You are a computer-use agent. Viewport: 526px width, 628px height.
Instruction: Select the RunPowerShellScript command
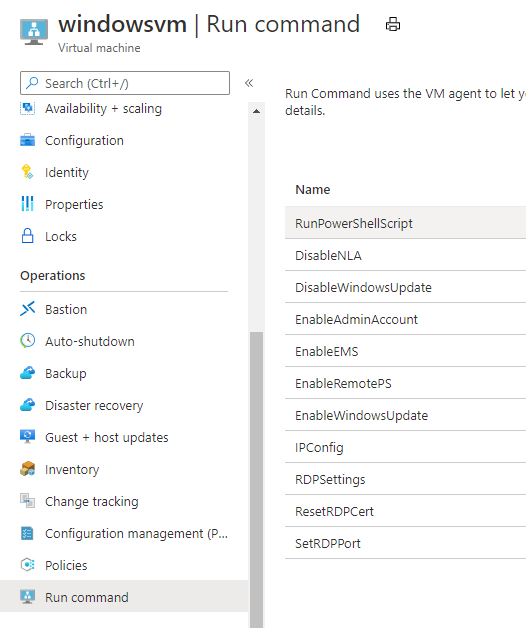coord(405,223)
